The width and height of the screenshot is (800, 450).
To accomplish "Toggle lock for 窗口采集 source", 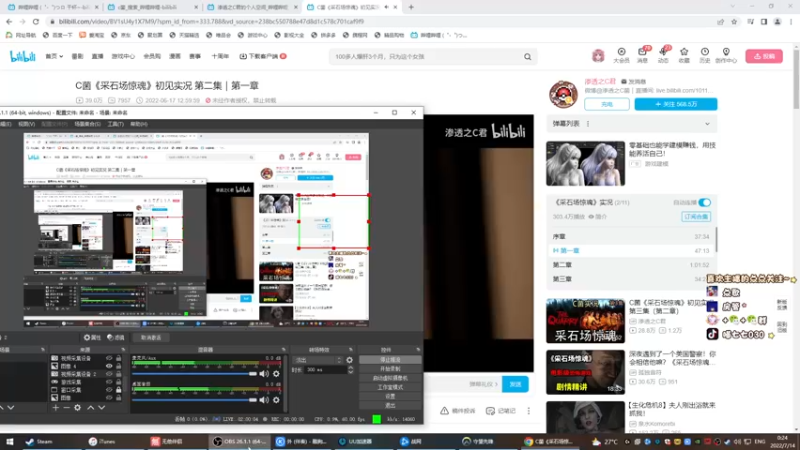I will point(118,390).
